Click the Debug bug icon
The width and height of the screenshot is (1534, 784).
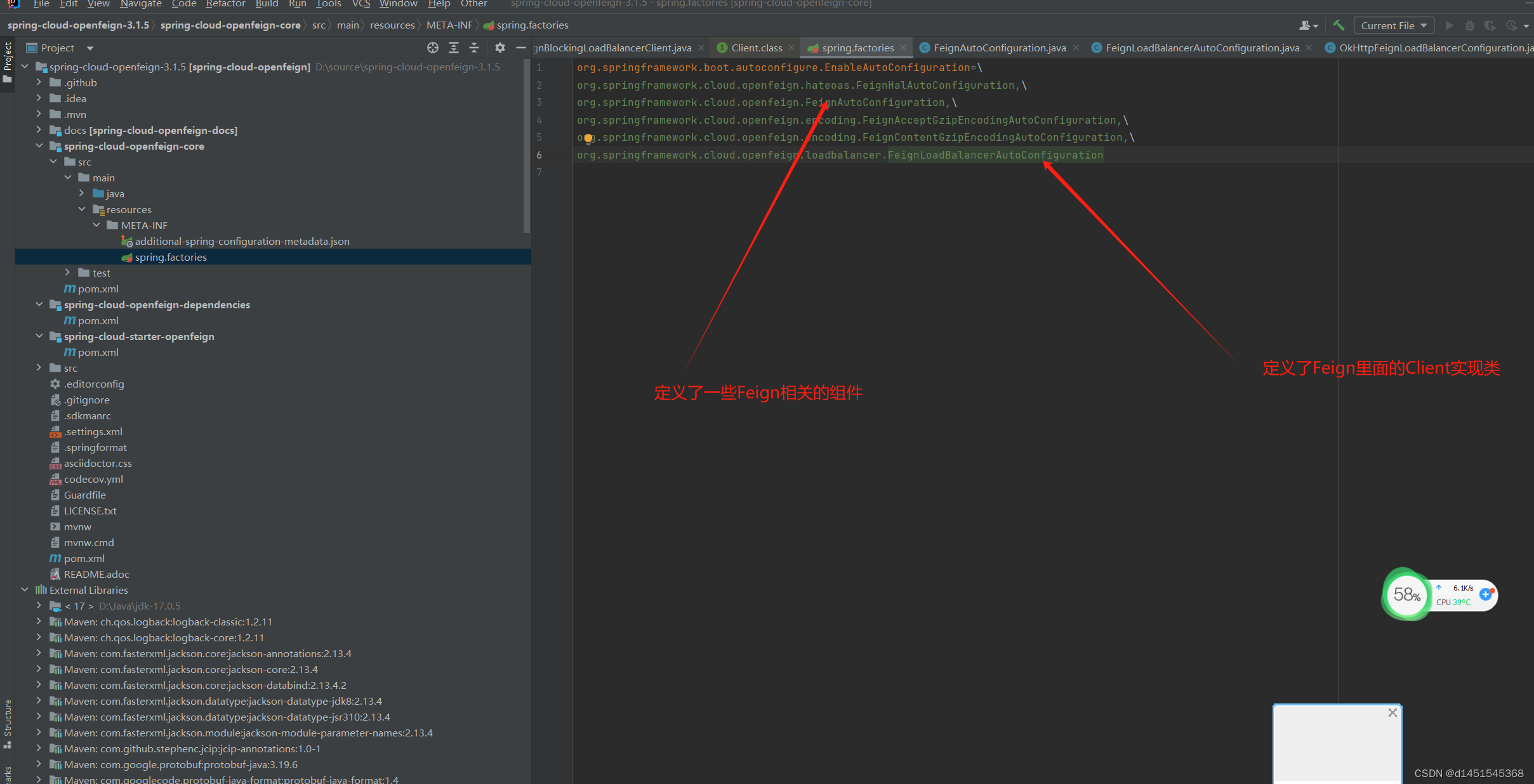(x=1469, y=25)
